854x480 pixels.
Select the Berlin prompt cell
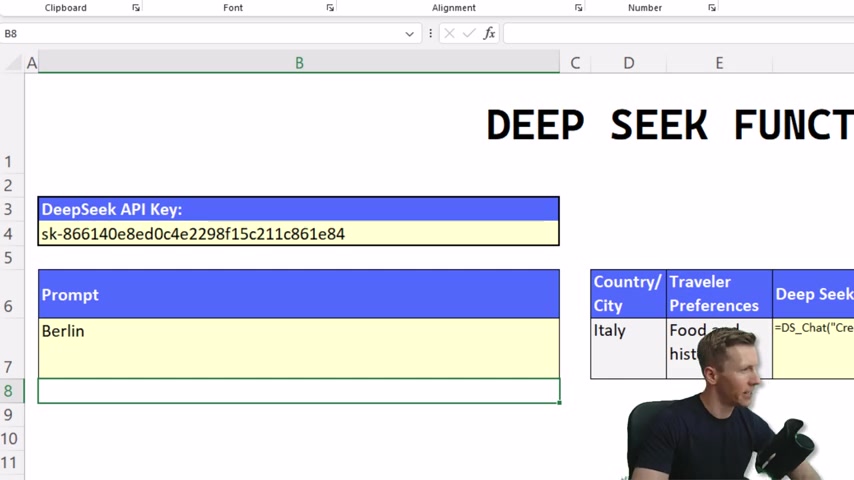[x=298, y=348]
